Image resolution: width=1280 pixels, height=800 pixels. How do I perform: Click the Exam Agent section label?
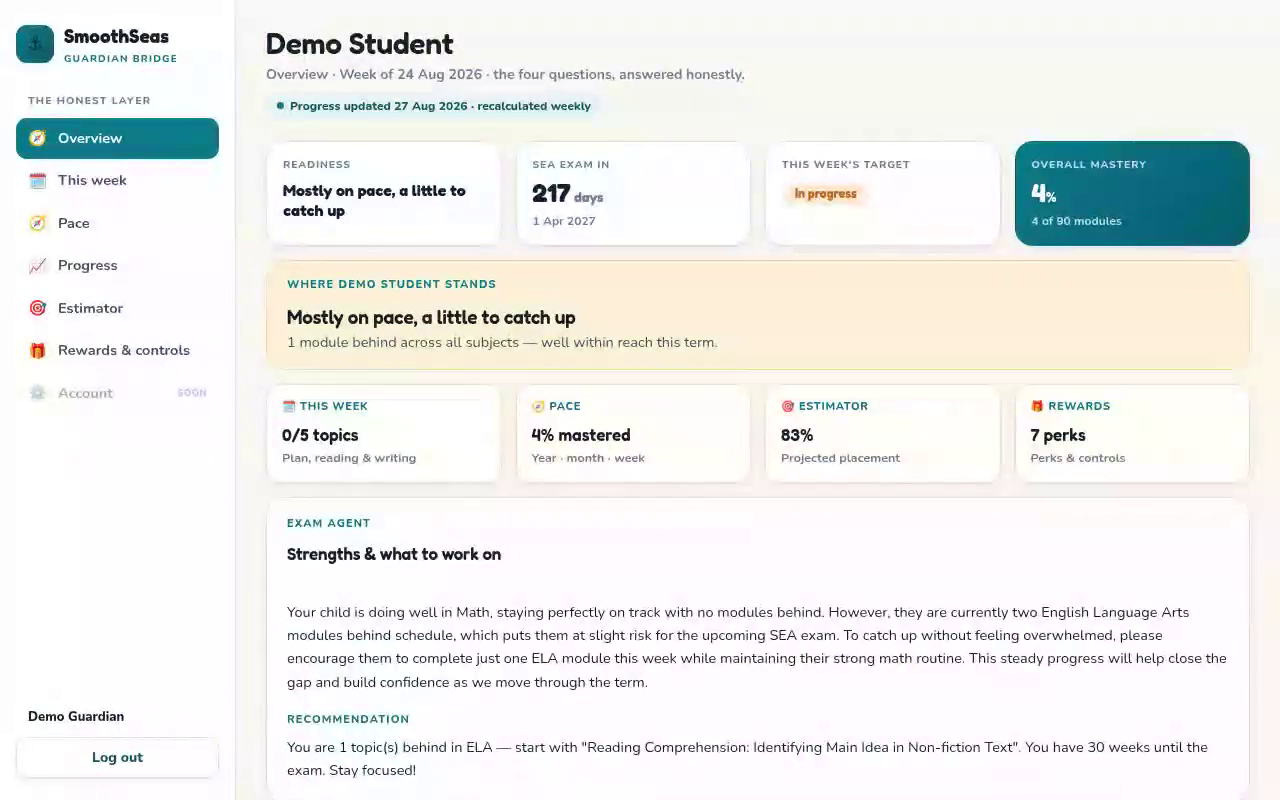329,523
